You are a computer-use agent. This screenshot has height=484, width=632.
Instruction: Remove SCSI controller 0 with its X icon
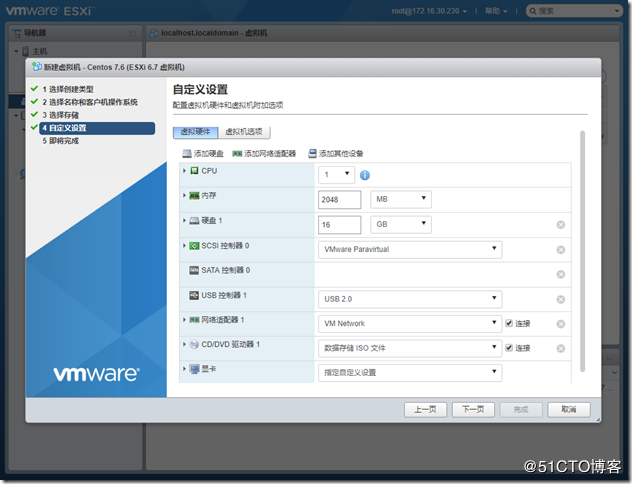(561, 250)
